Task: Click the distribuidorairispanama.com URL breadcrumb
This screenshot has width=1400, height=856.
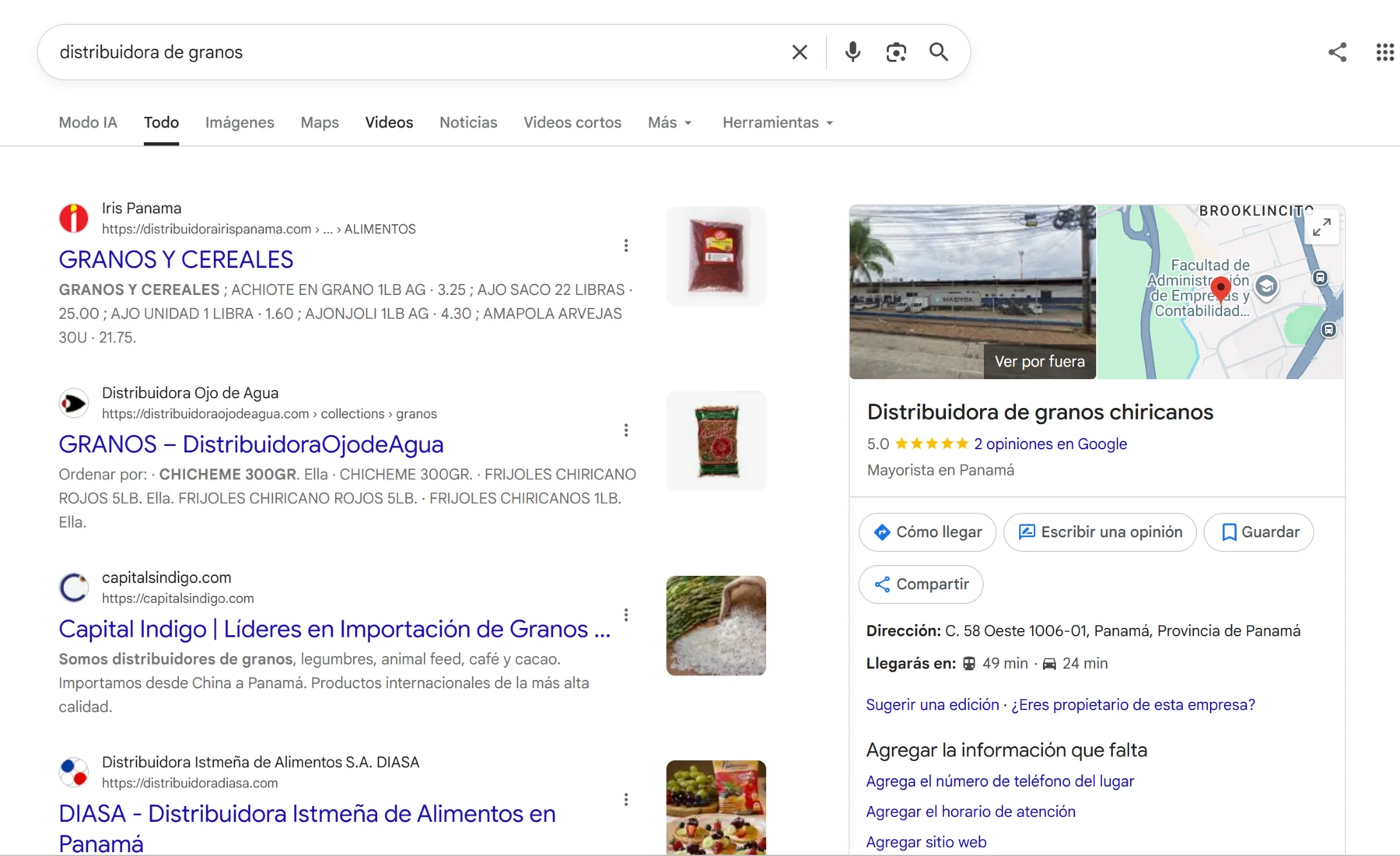Action: point(259,229)
